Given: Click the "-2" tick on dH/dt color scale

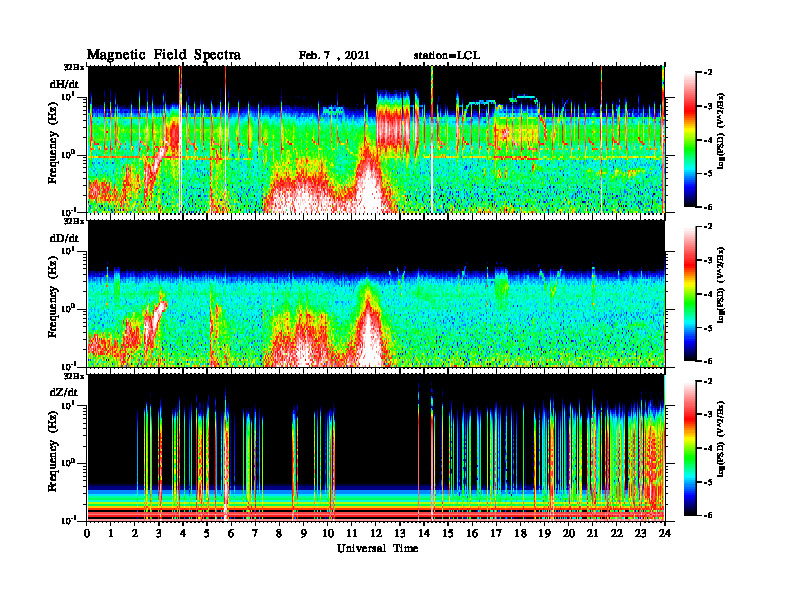Looking at the screenshot, I should click(708, 73).
